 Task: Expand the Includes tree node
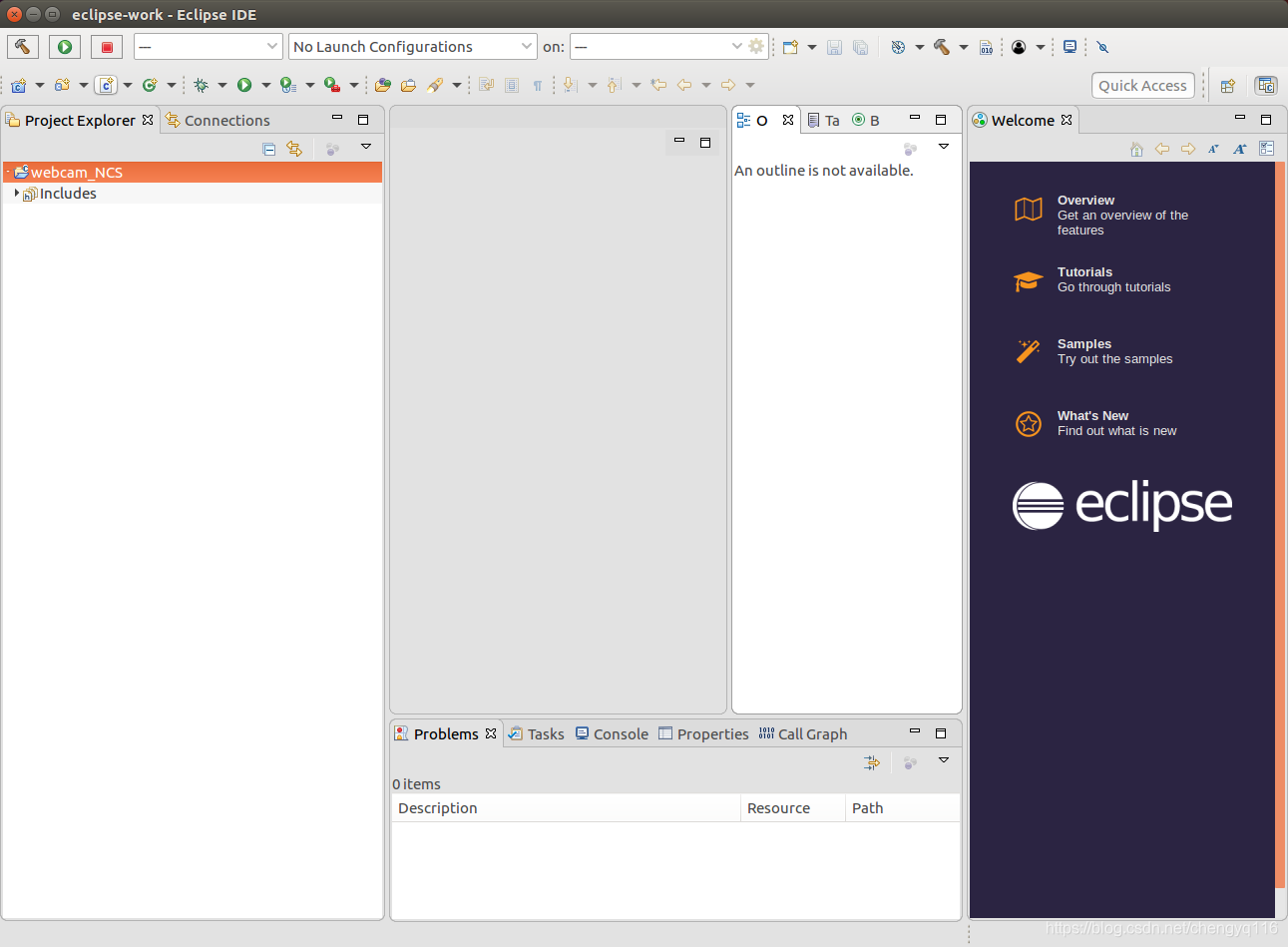point(17,193)
